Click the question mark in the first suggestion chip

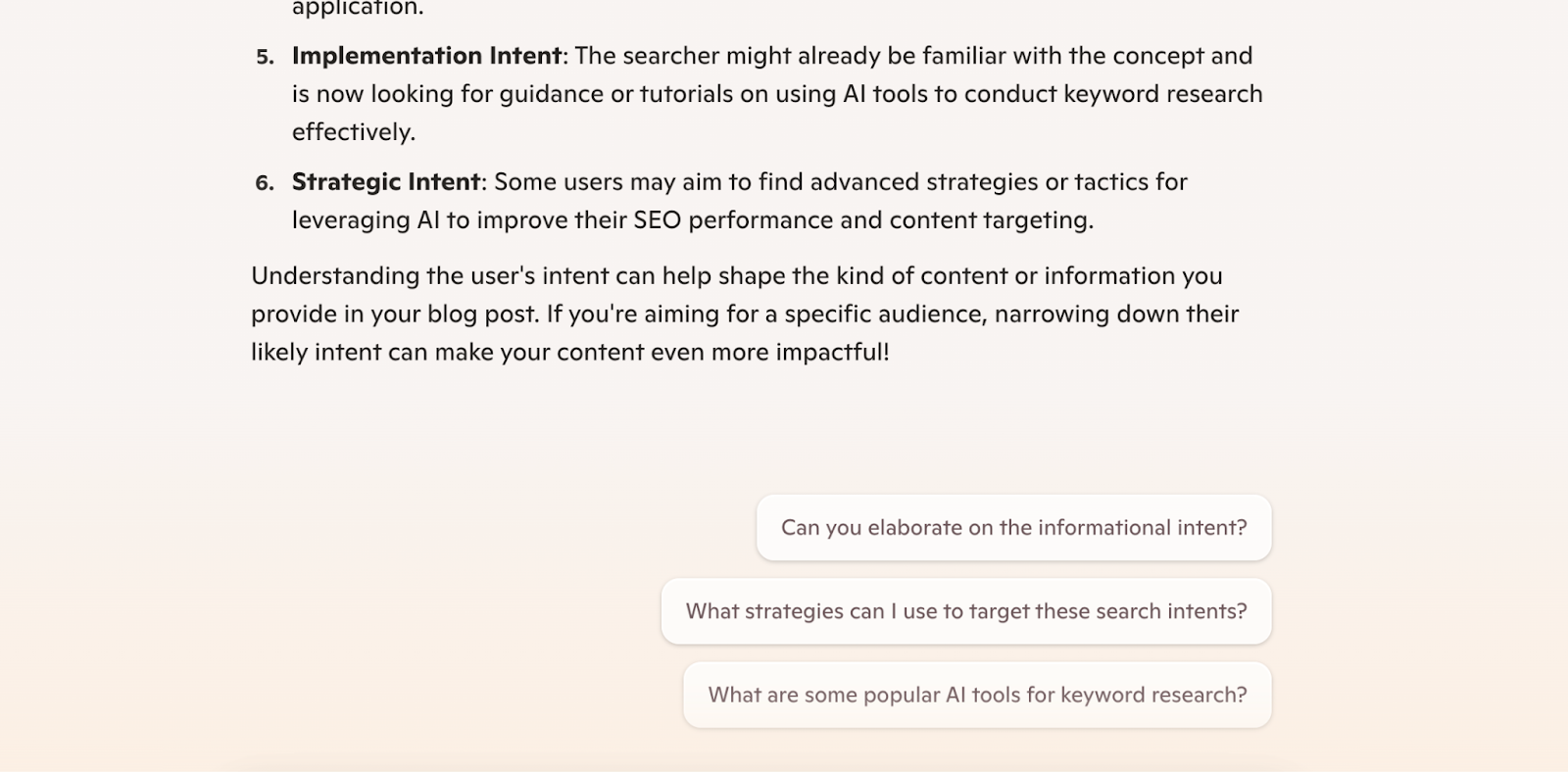(x=1241, y=527)
